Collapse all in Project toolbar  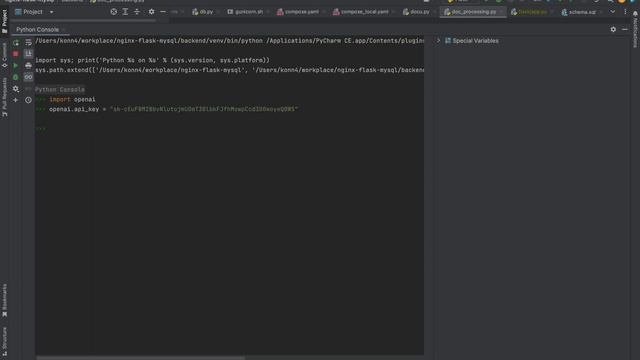(137, 12)
